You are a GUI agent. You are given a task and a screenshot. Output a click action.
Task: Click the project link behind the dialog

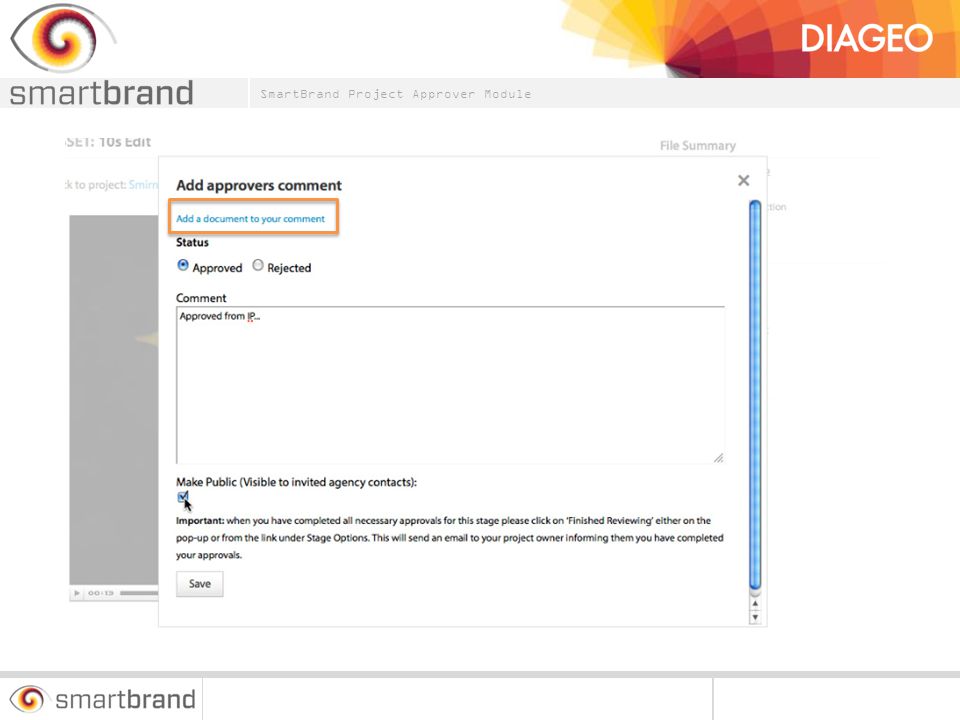pyautogui.click(x=143, y=184)
